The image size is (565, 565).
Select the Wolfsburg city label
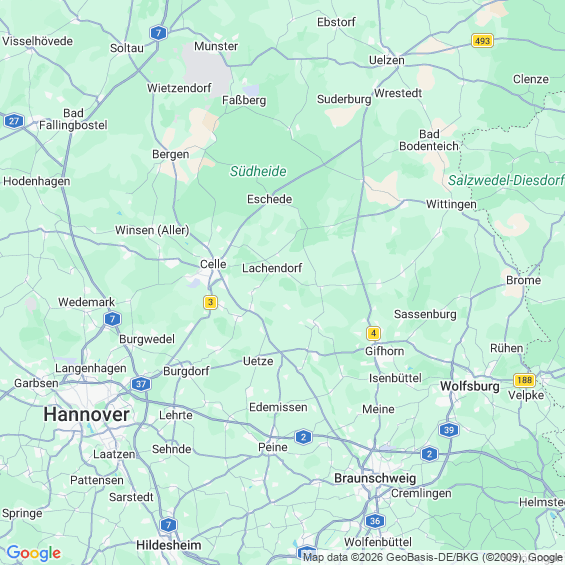470,386
